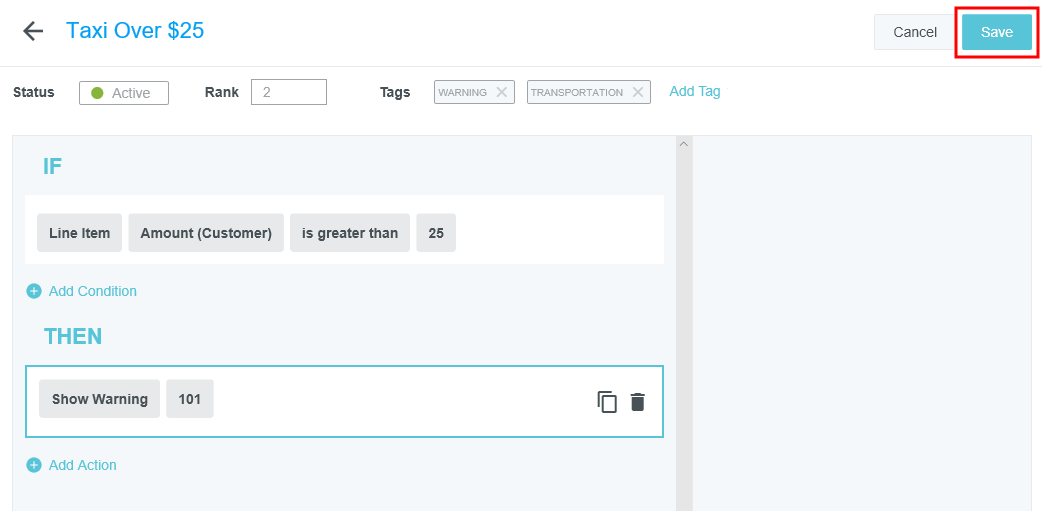The image size is (1042, 511).
Task: Edit the condition value 25
Action: 436,233
